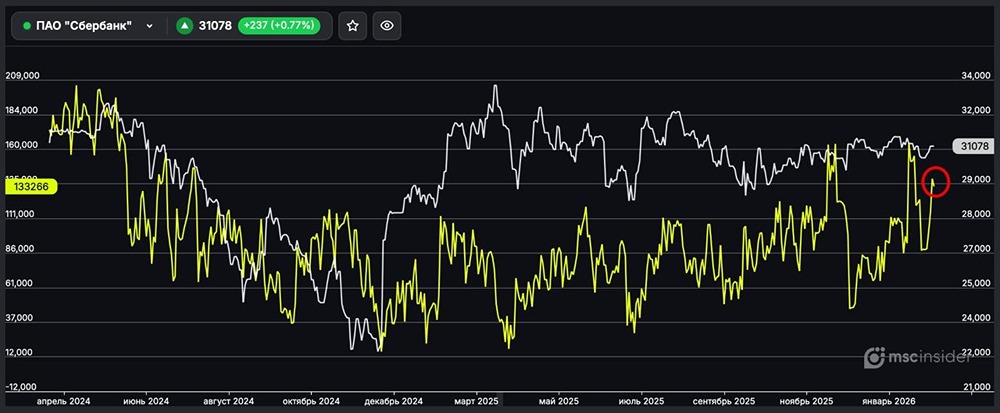This screenshot has height=413, width=1000.
Task: Add instrument to favorites with star icon
Action: click(353, 26)
